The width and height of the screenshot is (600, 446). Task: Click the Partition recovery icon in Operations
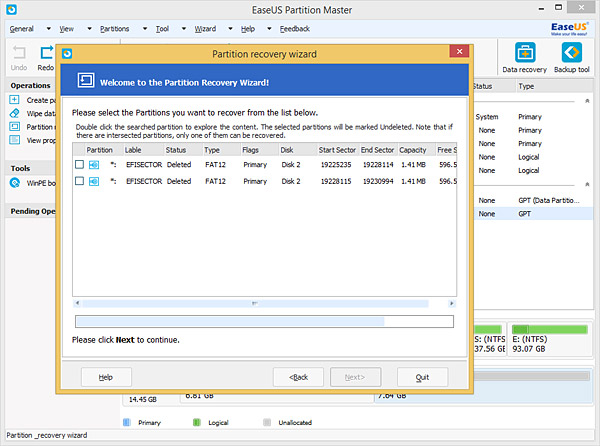coord(14,127)
